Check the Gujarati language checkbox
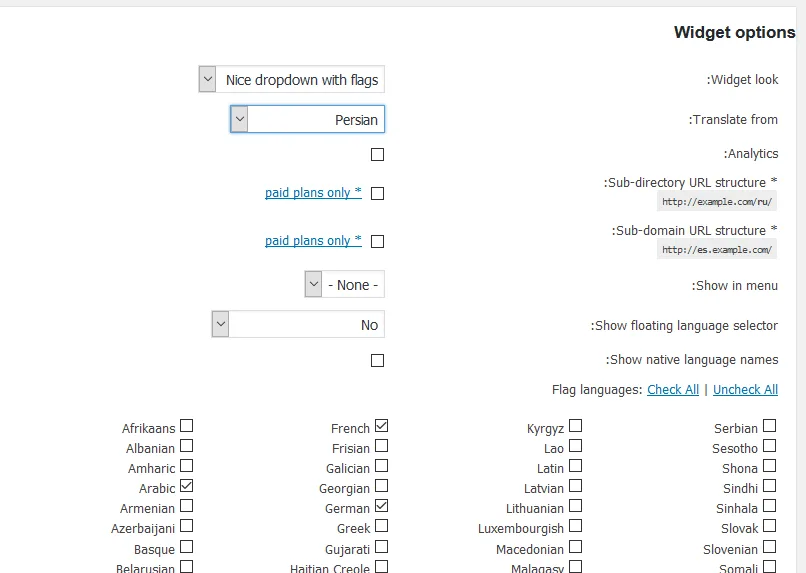This screenshot has height=573, width=806. (x=381, y=547)
